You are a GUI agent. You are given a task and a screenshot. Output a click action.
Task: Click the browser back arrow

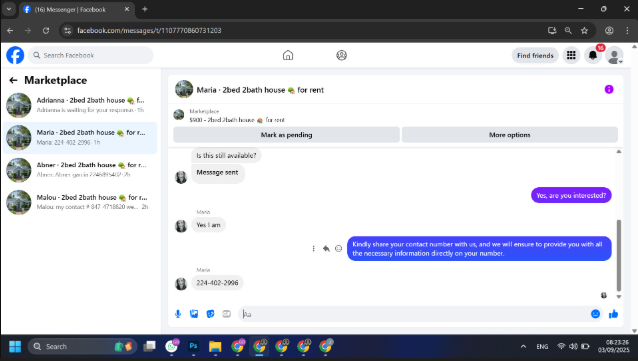pos(10,31)
